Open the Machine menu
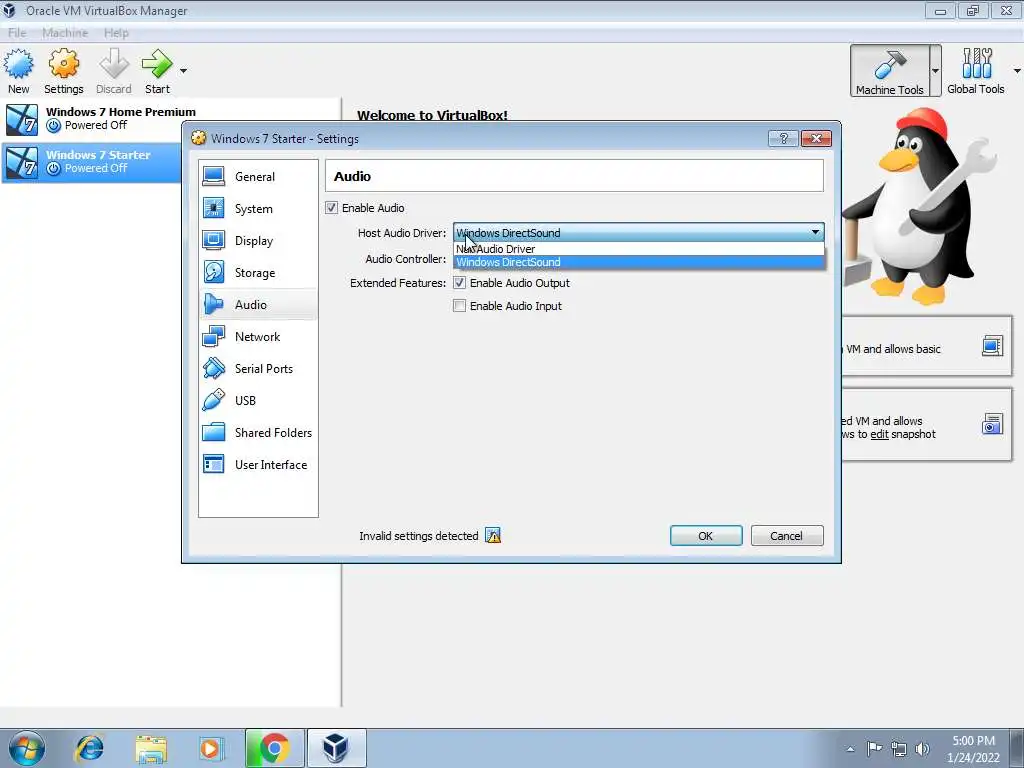 pyautogui.click(x=65, y=33)
